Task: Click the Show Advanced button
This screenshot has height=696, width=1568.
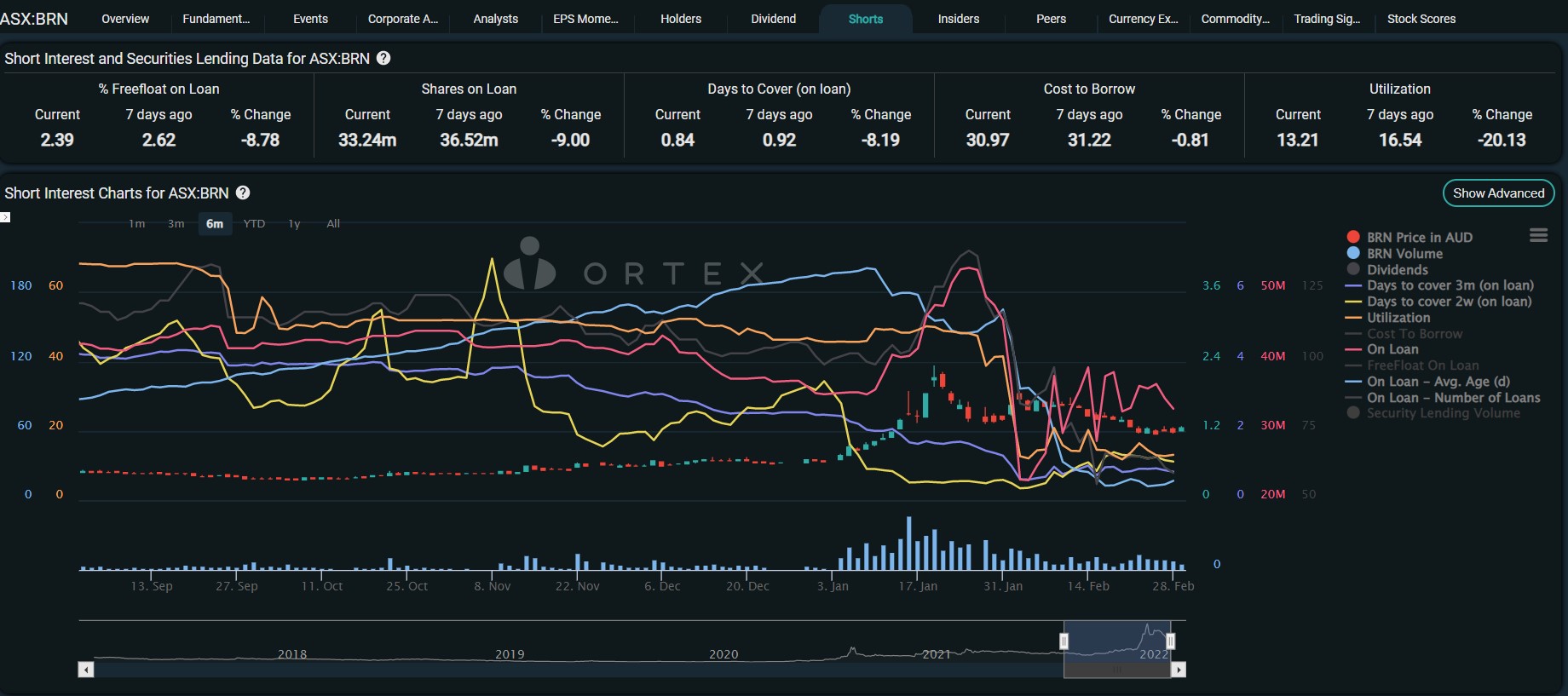Action: tap(1498, 193)
